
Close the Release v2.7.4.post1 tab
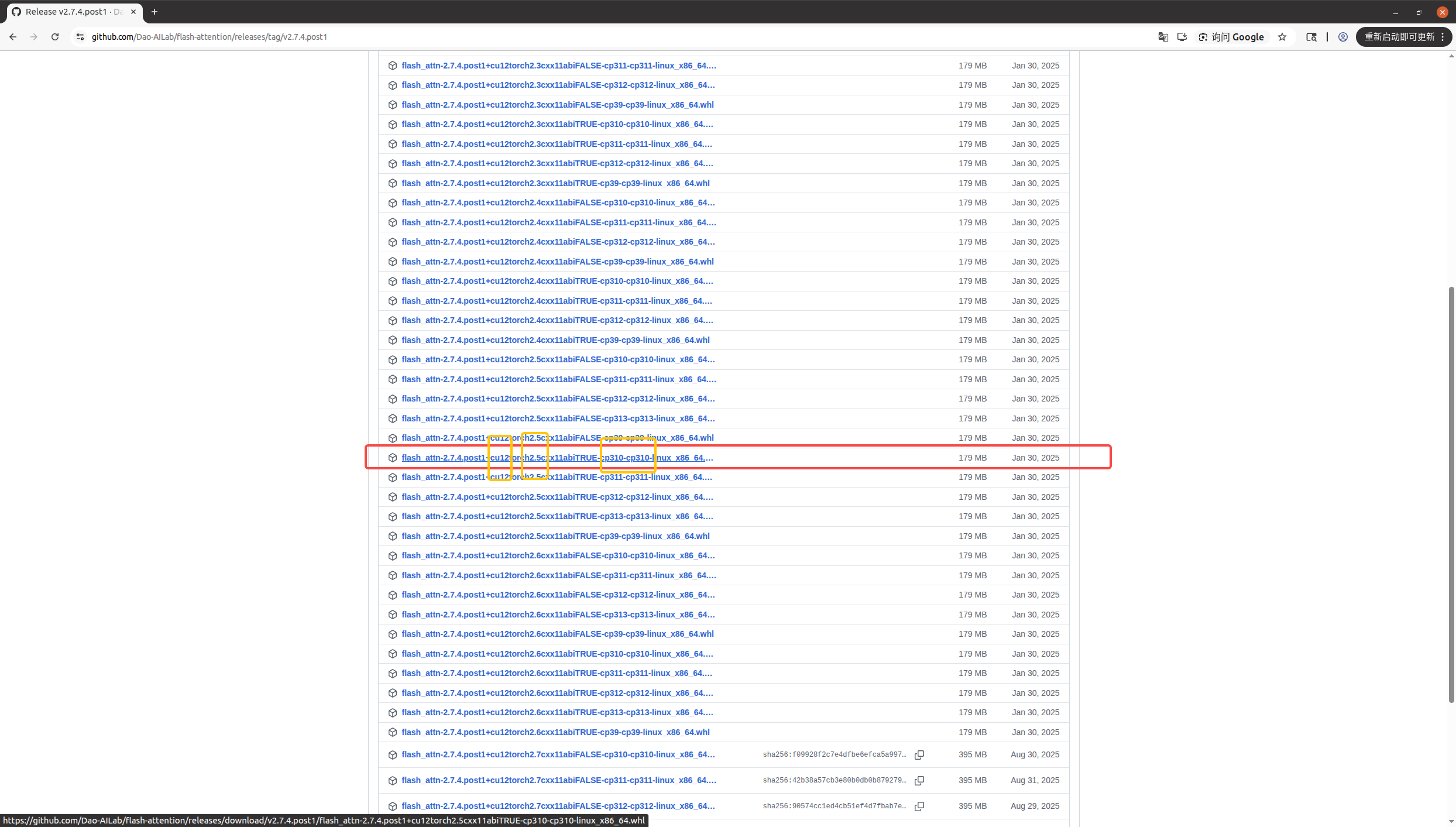pos(133,12)
